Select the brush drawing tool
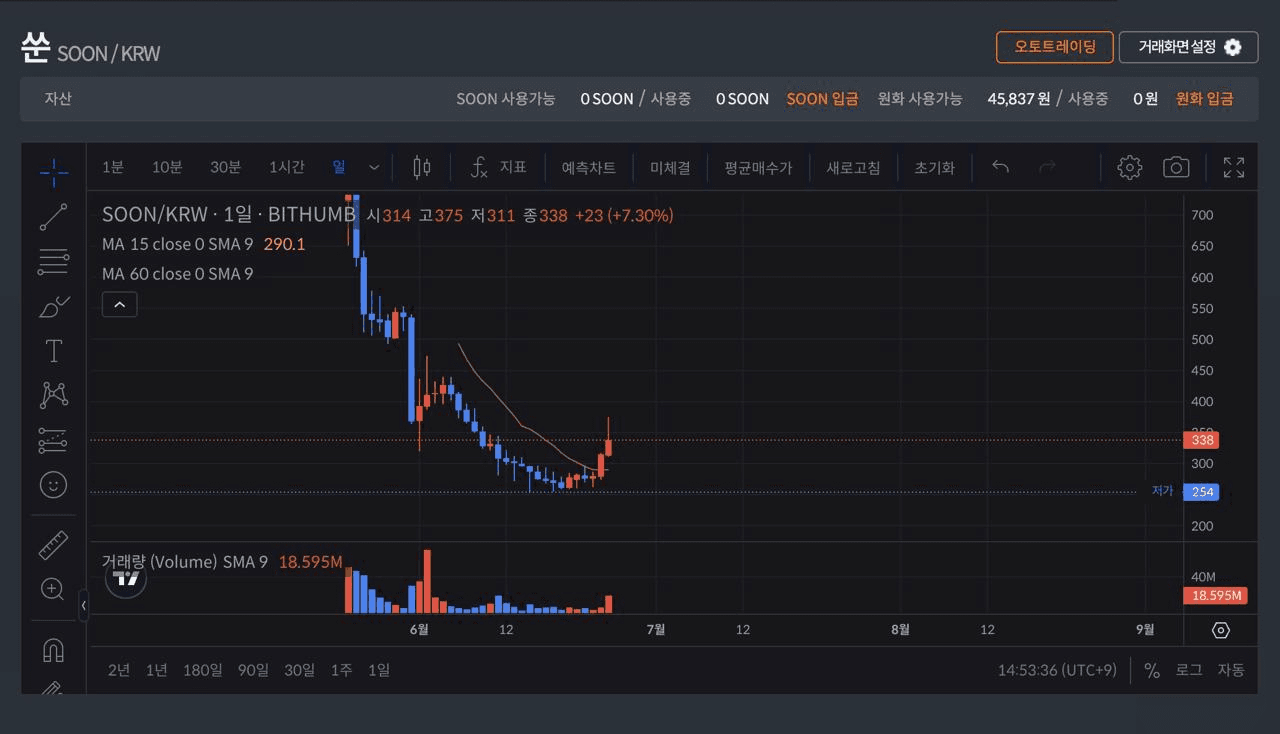Image resolution: width=1280 pixels, height=734 pixels. click(x=54, y=307)
